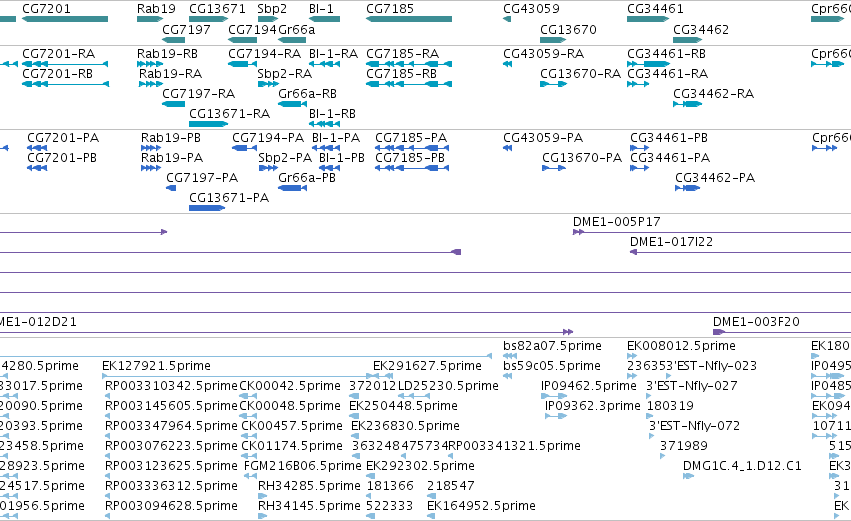This screenshot has width=851, height=521.
Task: Select the gene label reading exactly CG7201
Action: click(46, 9)
